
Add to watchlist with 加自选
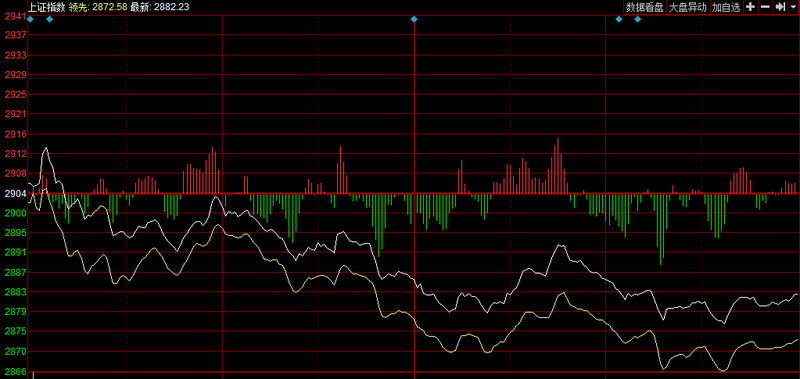click(x=726, y=7)
